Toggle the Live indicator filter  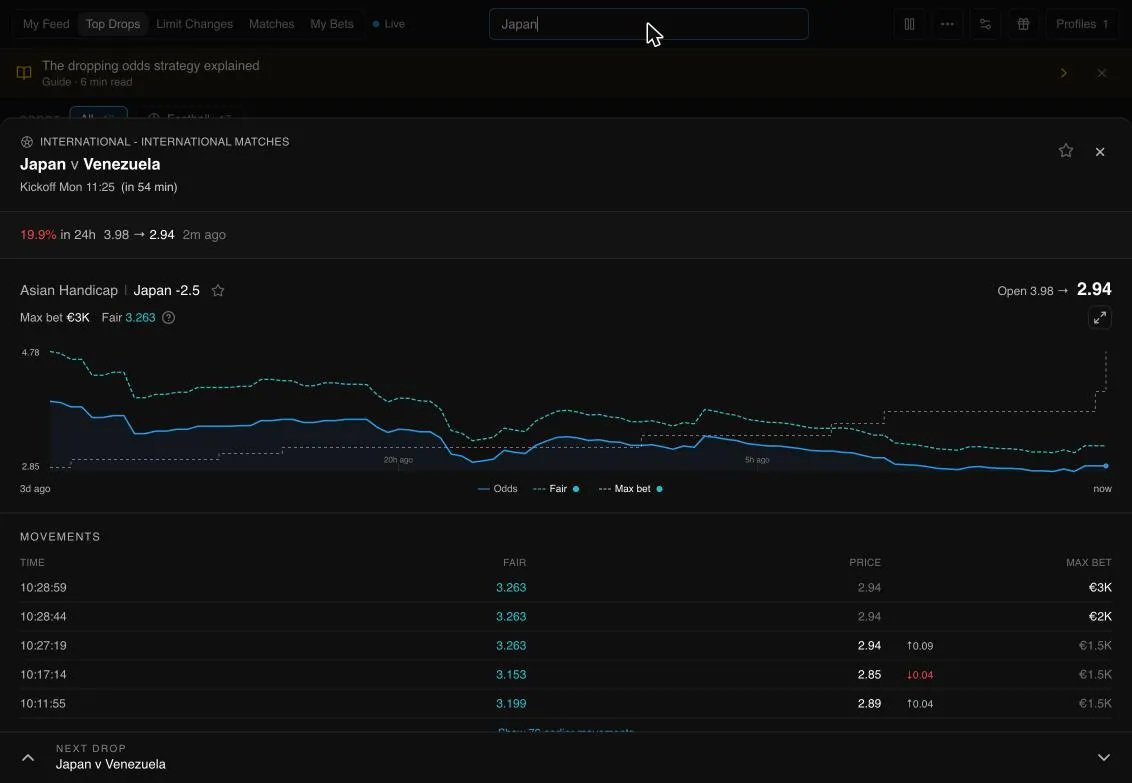point(388,24)
